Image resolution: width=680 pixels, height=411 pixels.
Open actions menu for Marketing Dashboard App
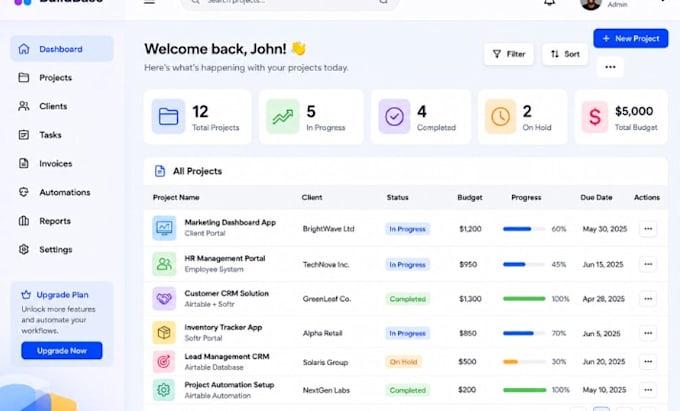pos(648,228)
